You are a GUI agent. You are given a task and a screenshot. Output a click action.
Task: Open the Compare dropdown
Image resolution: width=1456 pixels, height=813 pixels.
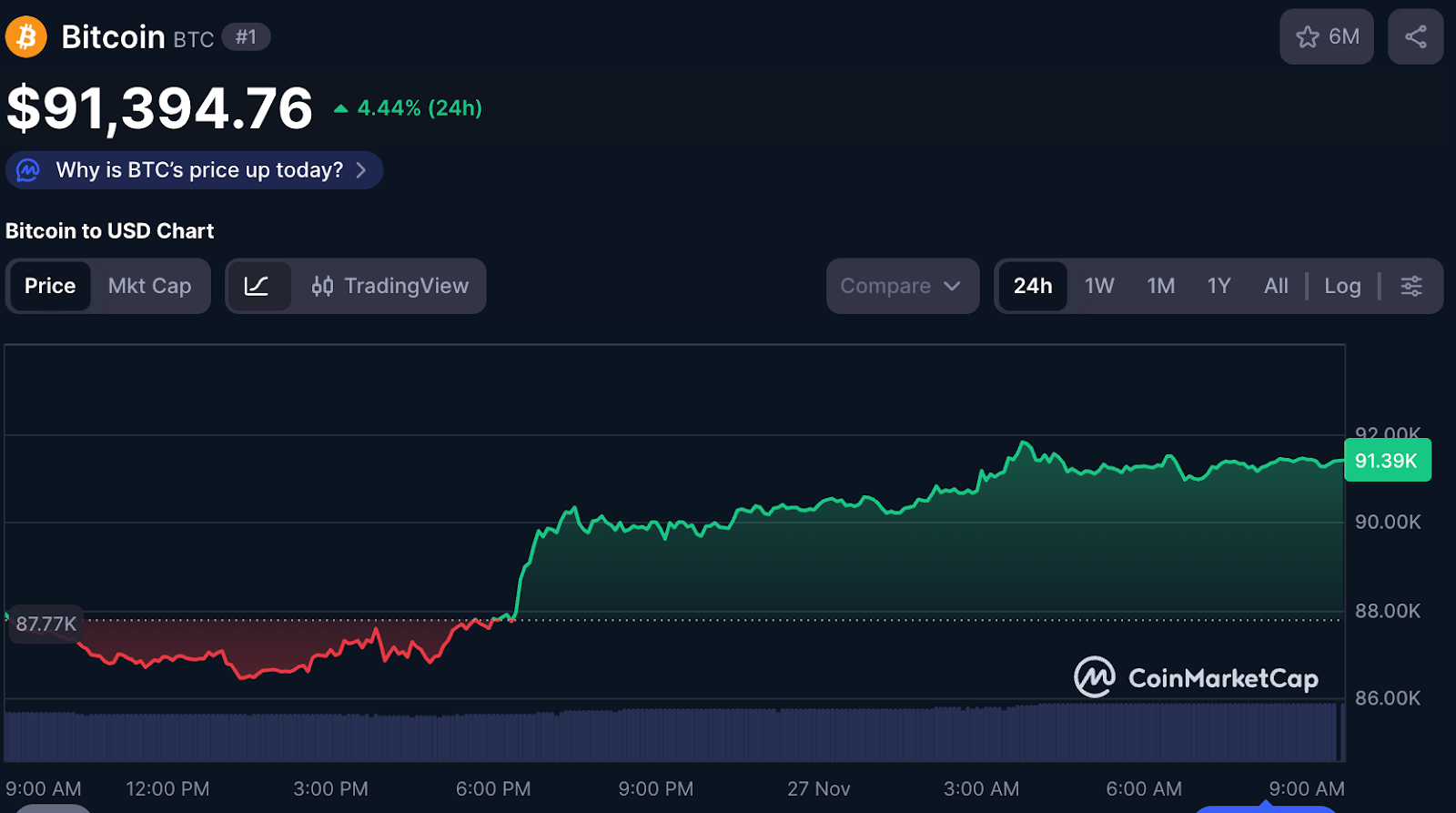pos(901,286)
